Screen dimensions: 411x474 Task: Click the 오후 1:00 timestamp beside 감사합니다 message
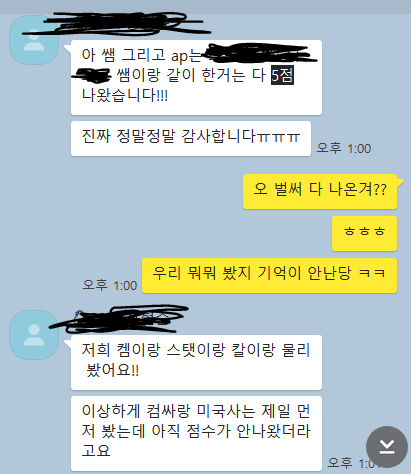click(344, 148)
